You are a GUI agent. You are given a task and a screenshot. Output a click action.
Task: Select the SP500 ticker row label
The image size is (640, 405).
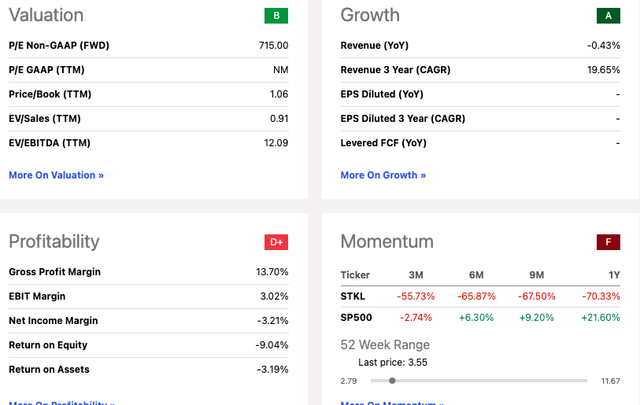[x=358, y=317]
